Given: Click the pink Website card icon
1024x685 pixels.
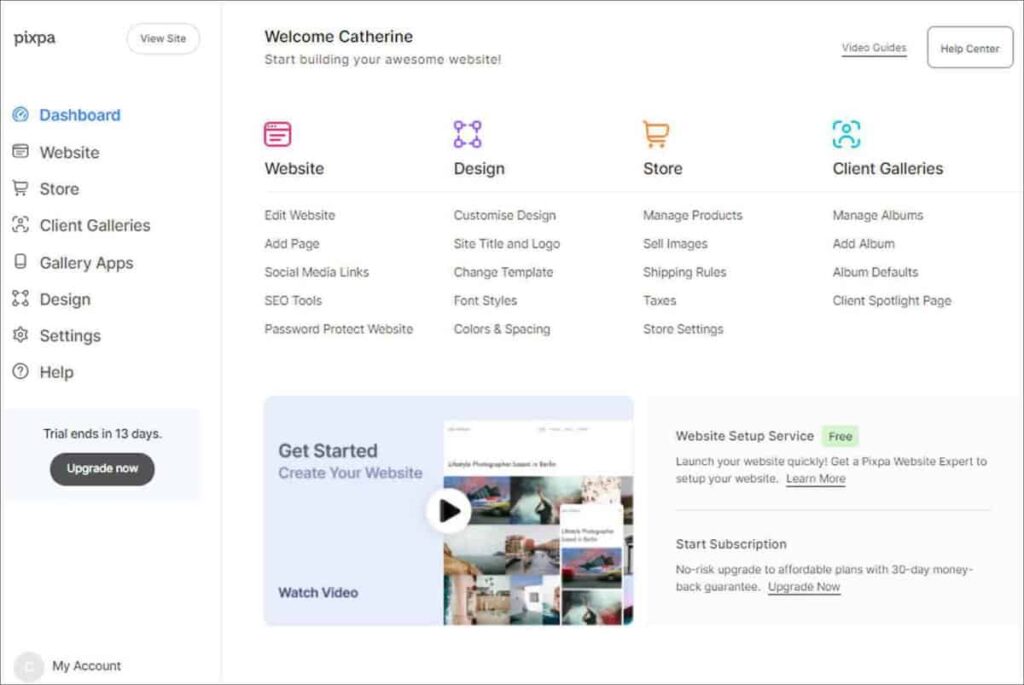Looking at the screenshot, I should coord(278,133).
